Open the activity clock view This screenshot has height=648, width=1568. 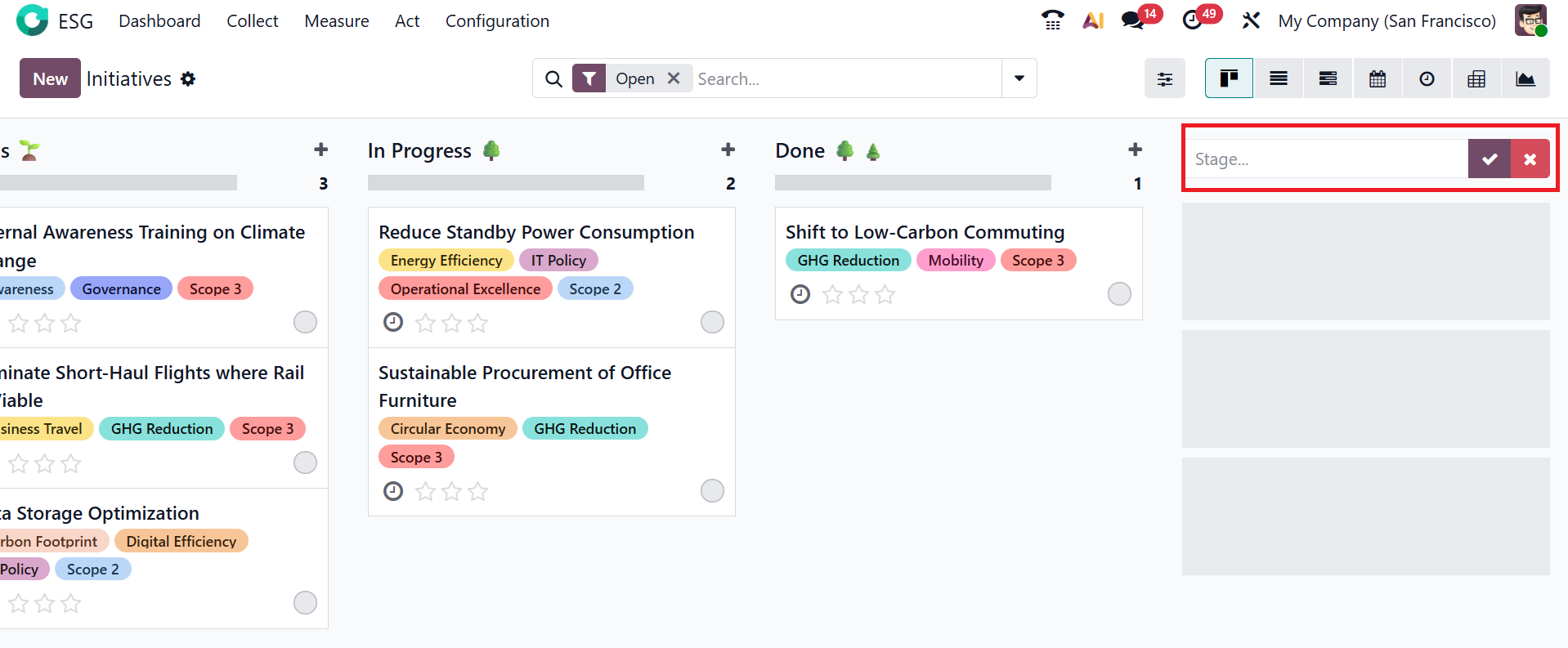[x=1427, y=78]
